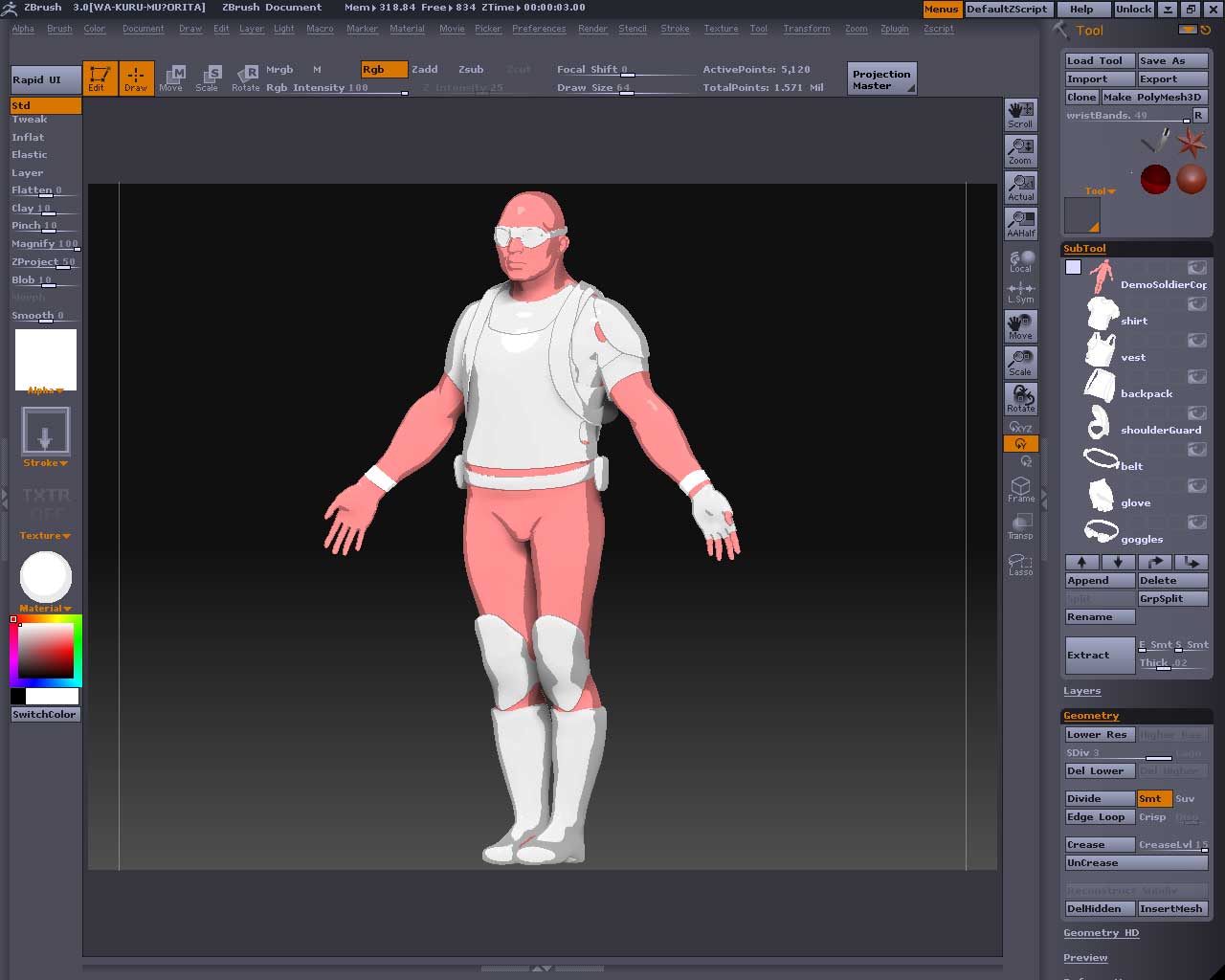Collapse the SubTool section header
The image size is (1225, 980).
point(1084,249)
